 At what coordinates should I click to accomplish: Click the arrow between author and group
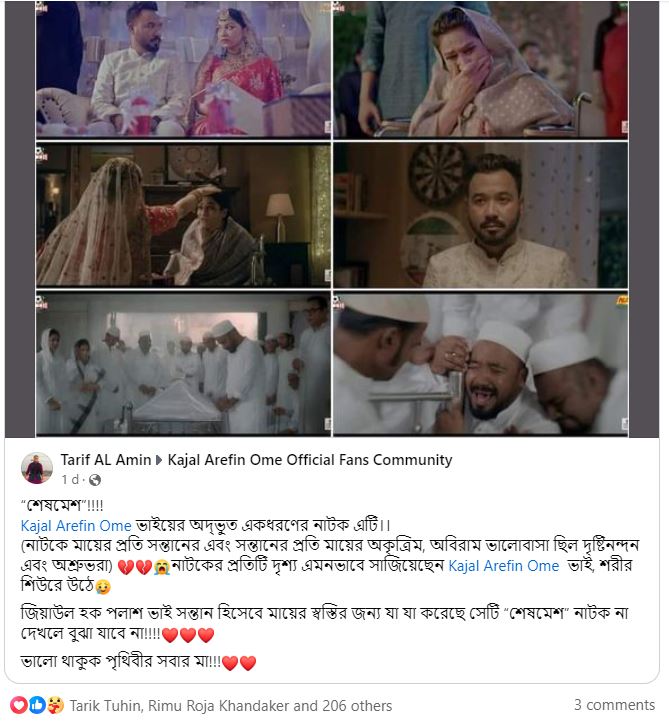[x=159, y=460]
